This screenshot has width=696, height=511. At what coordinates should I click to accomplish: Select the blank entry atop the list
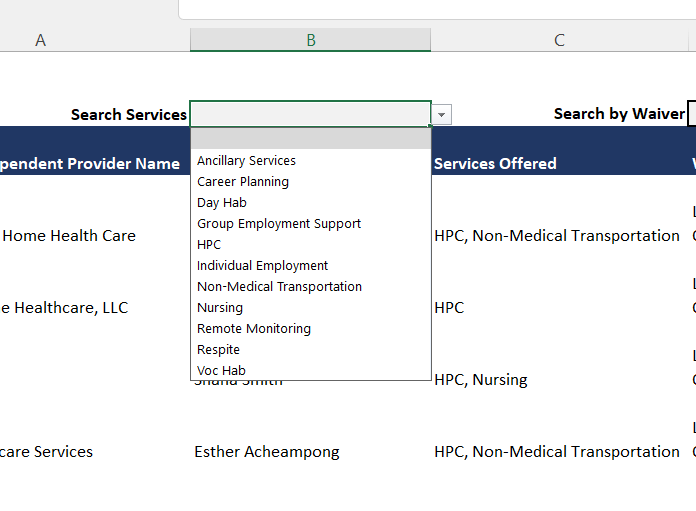(x=311, y=139)
